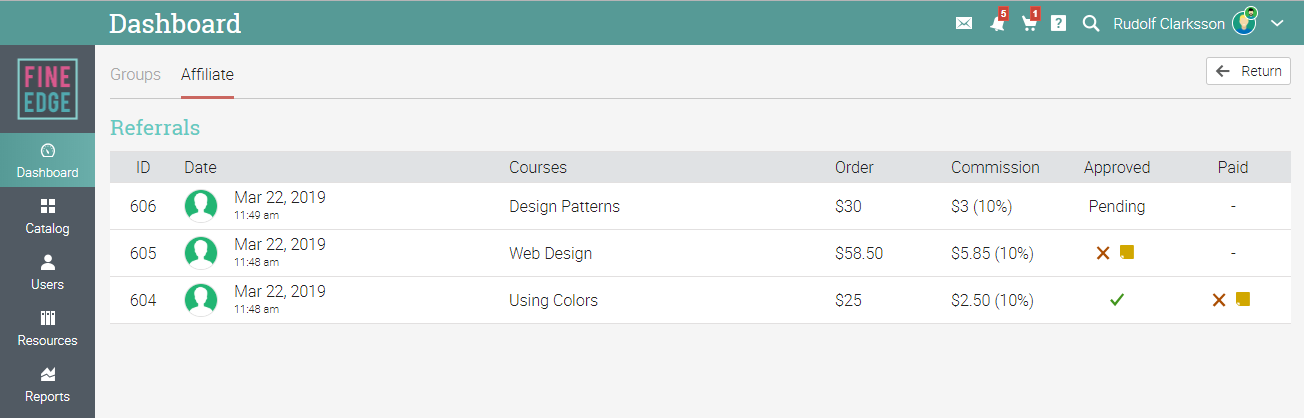Select Dashboard in the sidebar
This screenshot has height=418, width=1304.
pos(47,160)
